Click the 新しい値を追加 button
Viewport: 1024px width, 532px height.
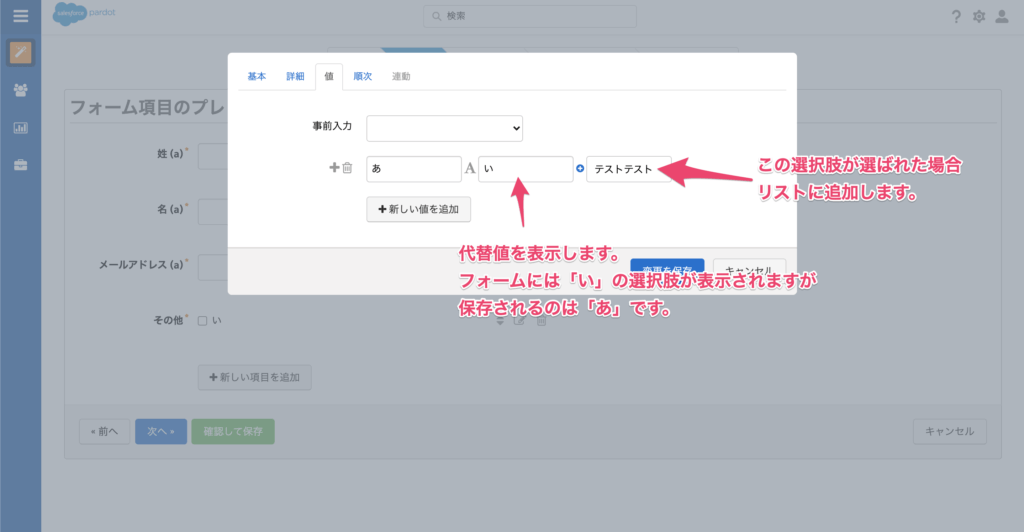(418, 209)
